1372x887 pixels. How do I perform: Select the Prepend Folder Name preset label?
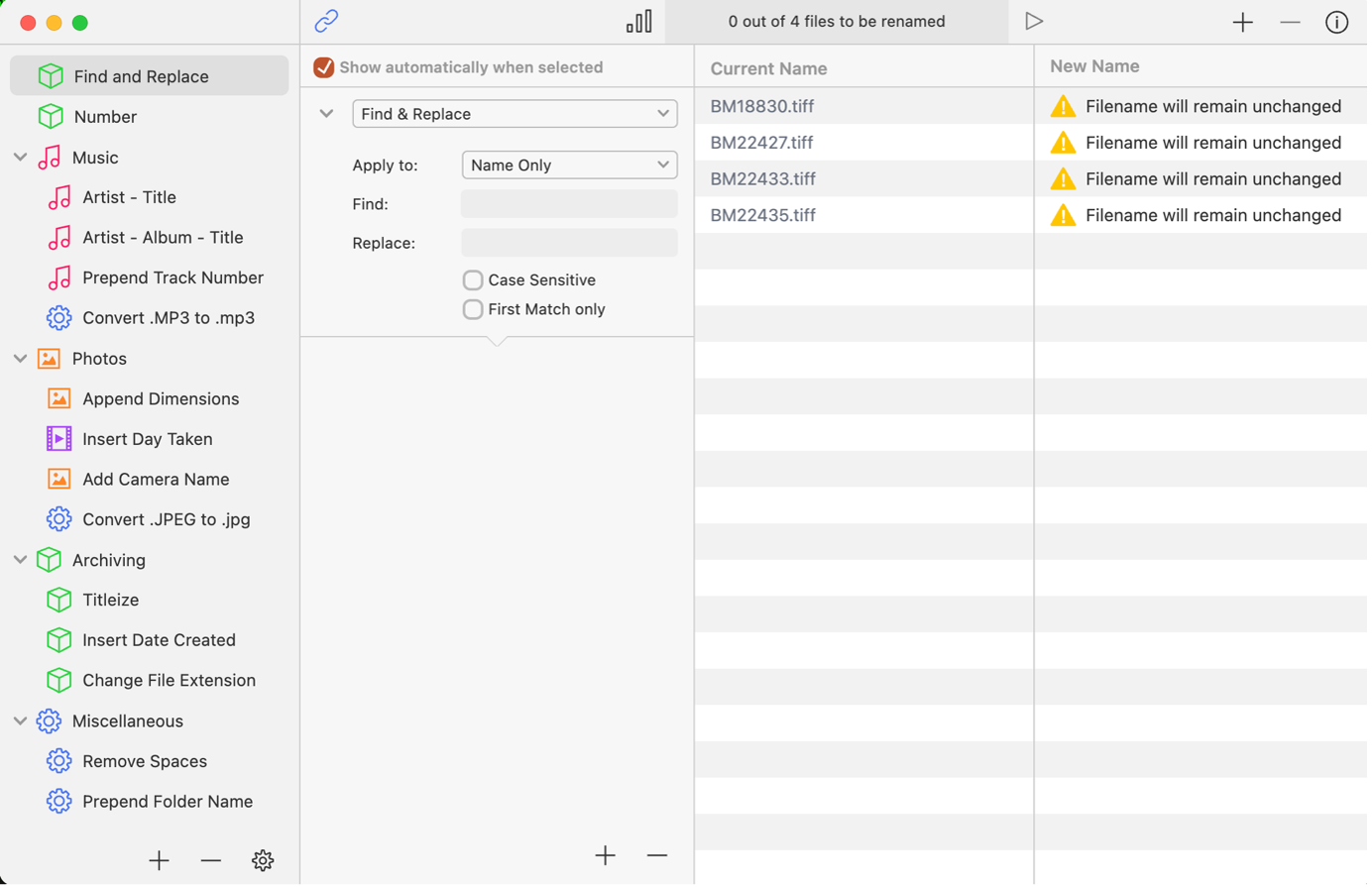point(168,801)
